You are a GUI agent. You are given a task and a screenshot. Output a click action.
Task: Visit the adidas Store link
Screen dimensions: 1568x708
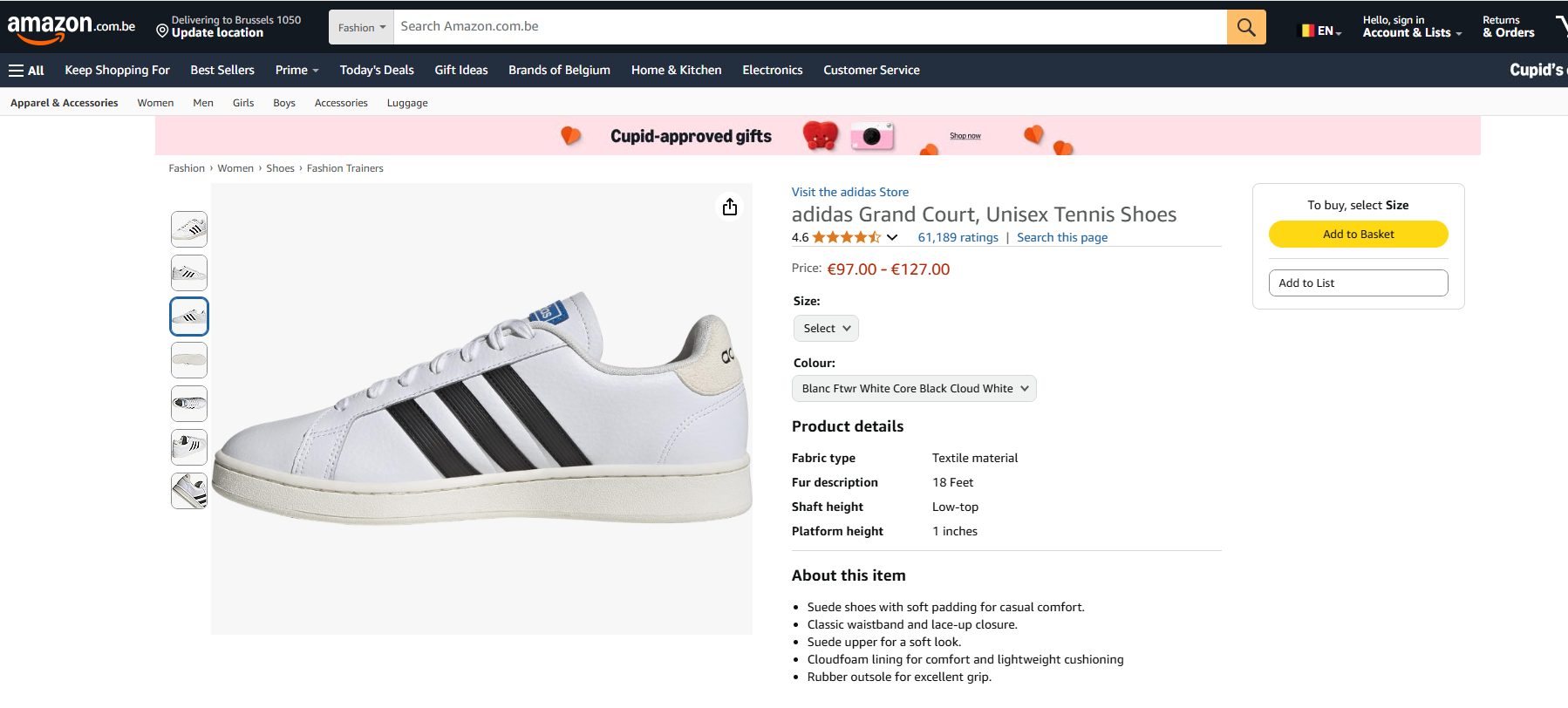[850, 192]
